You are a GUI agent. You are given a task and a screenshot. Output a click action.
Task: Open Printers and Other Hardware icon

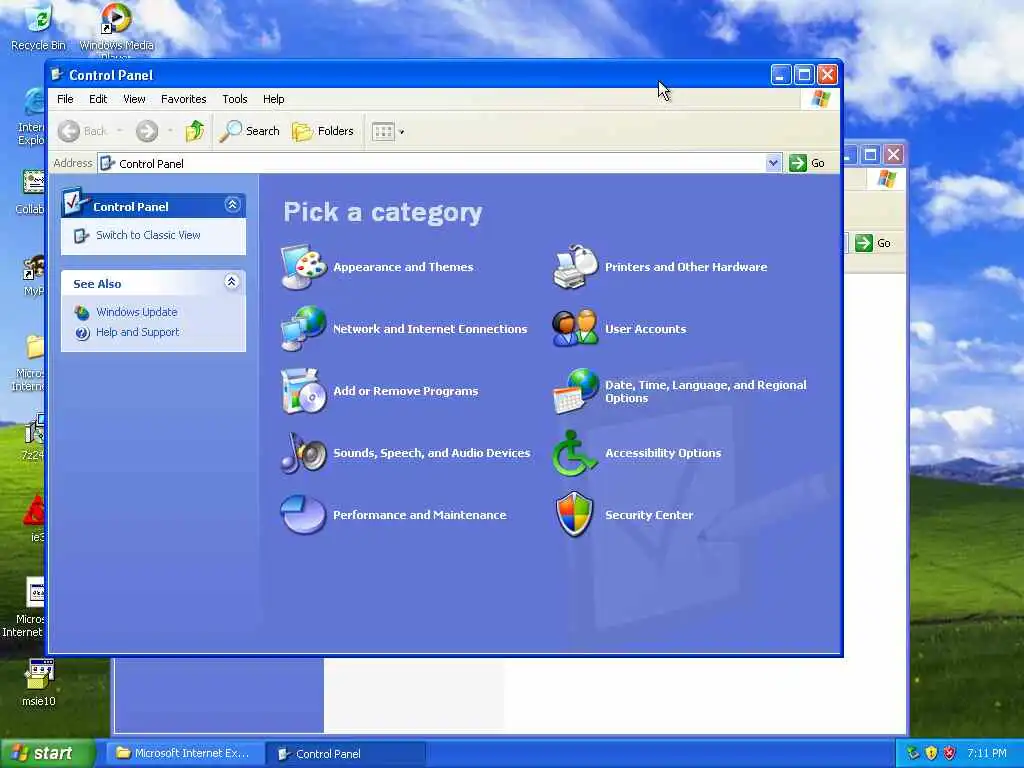pos(575,266)
